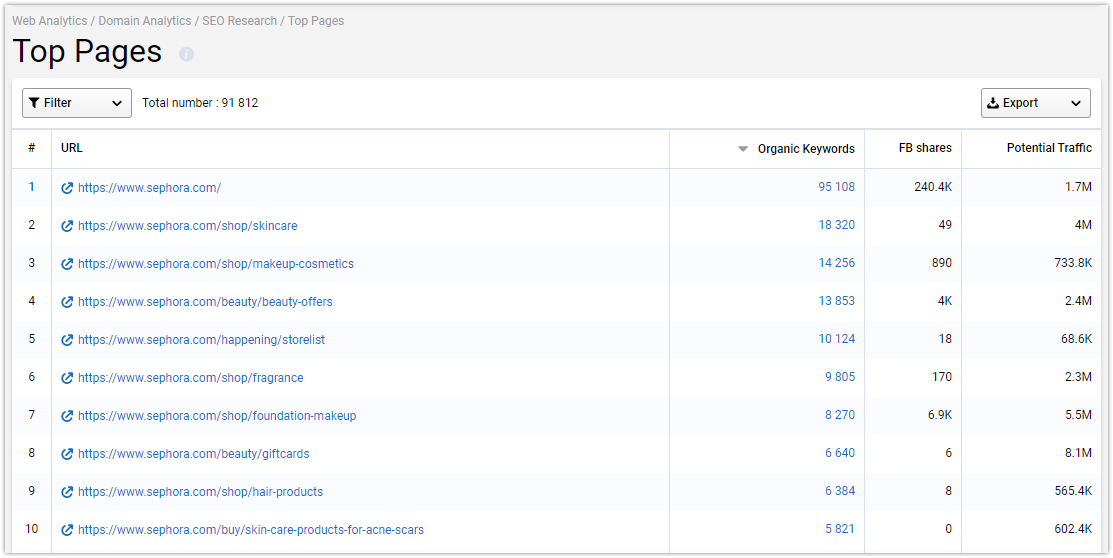This screenshot has width=1113, height=558.
Task: Go to Domain Analytics breadcrumb
Action: pos(145,21)
